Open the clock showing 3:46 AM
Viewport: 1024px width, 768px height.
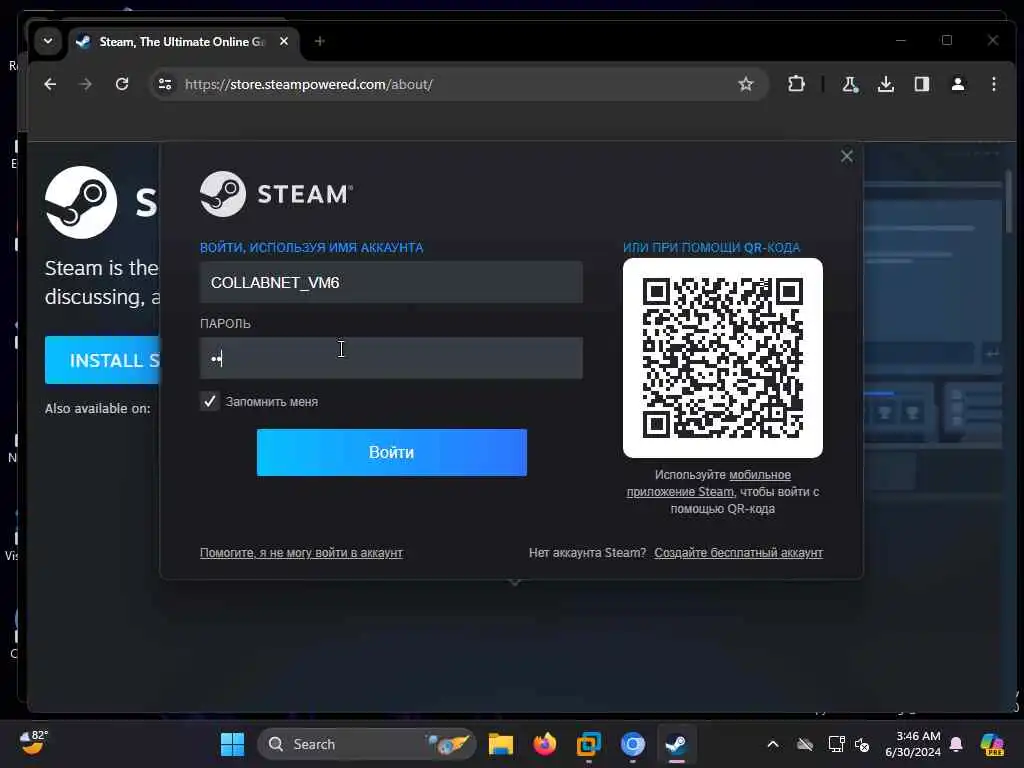pyautogui.click(x=913, y=744)
